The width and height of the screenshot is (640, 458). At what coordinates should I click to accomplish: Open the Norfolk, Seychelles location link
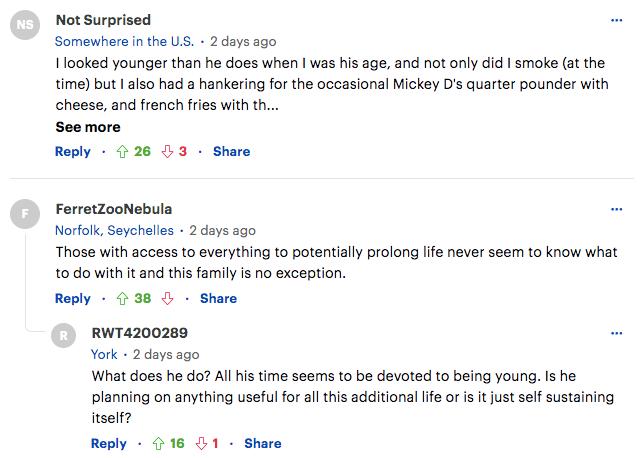(x=116, y=230)
